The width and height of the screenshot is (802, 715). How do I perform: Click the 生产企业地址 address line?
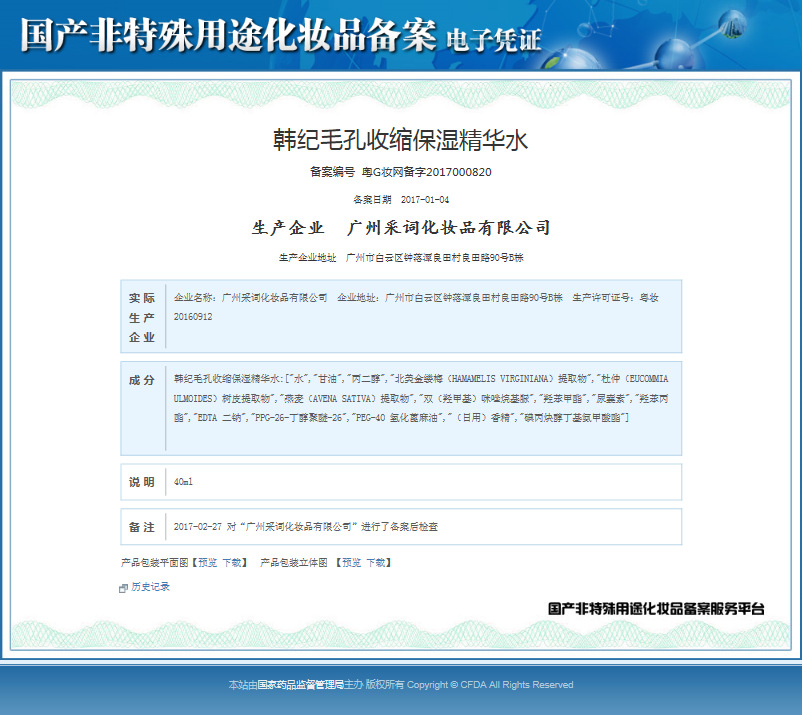point(401,257)
